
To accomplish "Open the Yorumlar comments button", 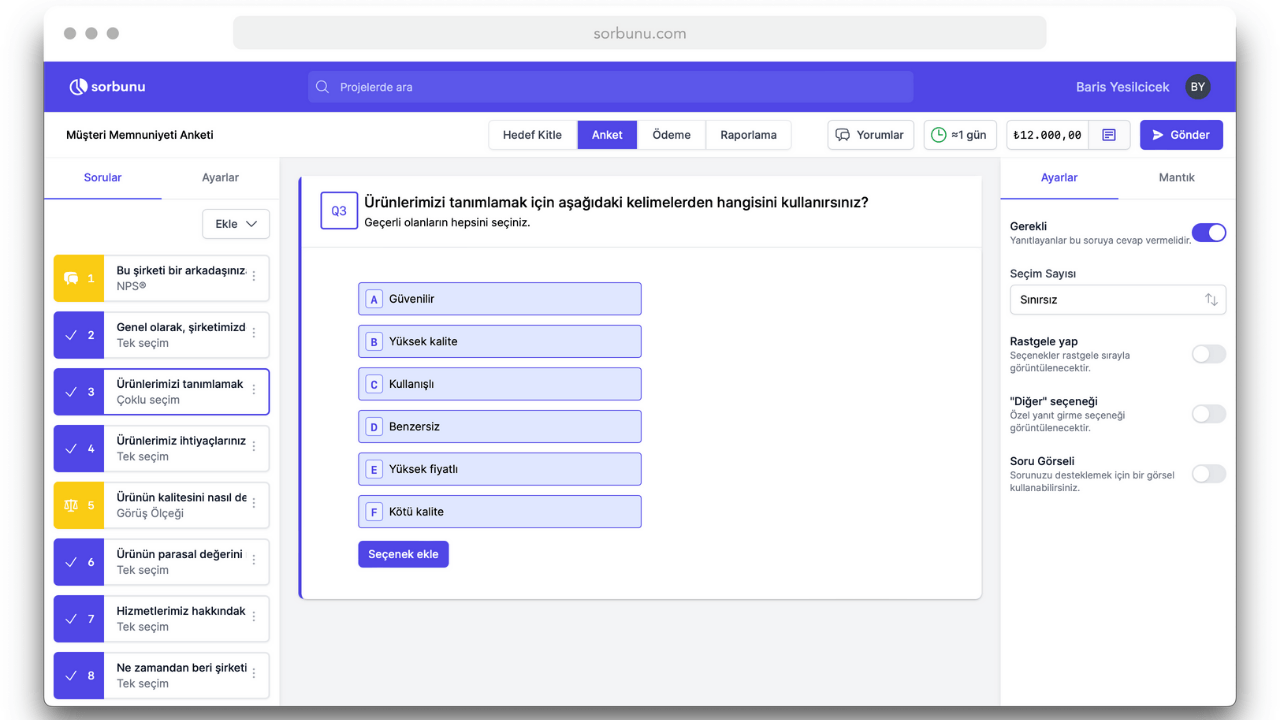I will [x=870, y=135].
